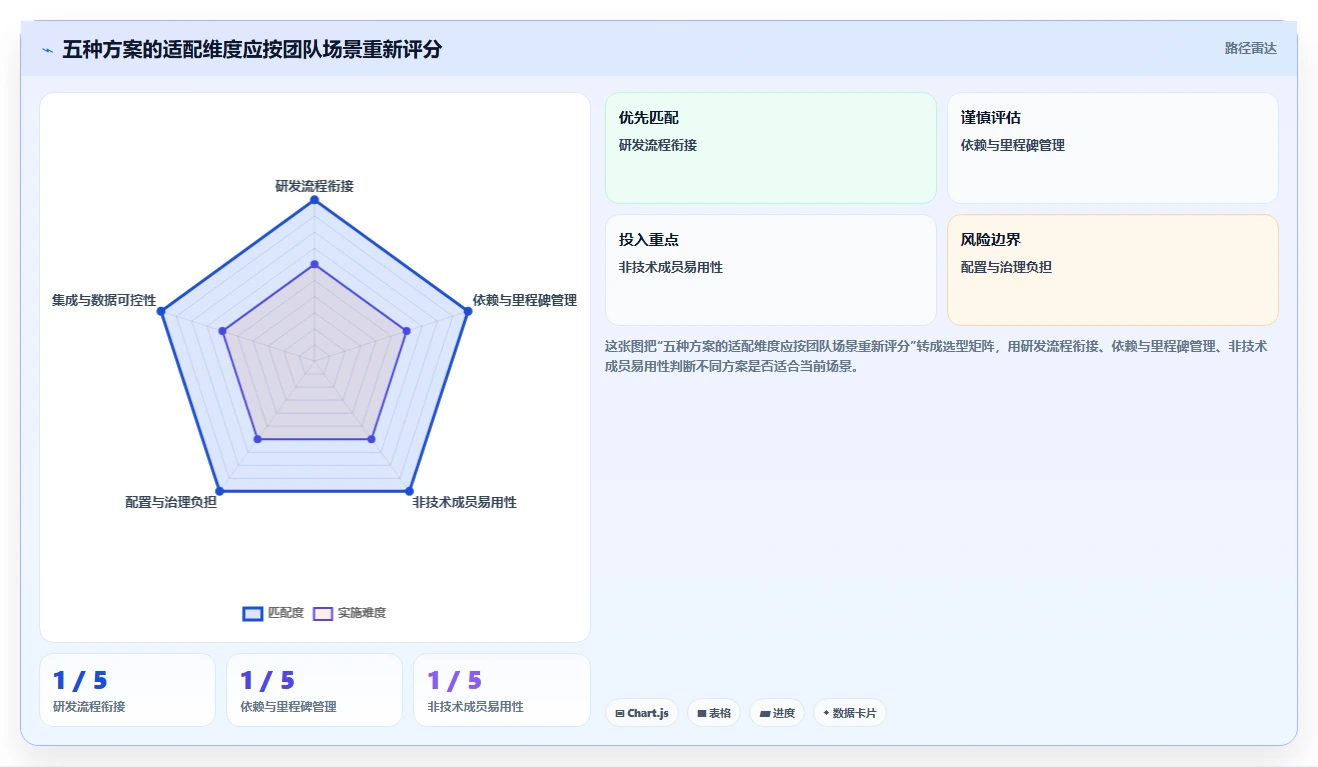Click the main title 五种方案的适配维度应按团队场景重新评分
The width and height of the screenshot is (1318, 767).
(x=252, y=49)
